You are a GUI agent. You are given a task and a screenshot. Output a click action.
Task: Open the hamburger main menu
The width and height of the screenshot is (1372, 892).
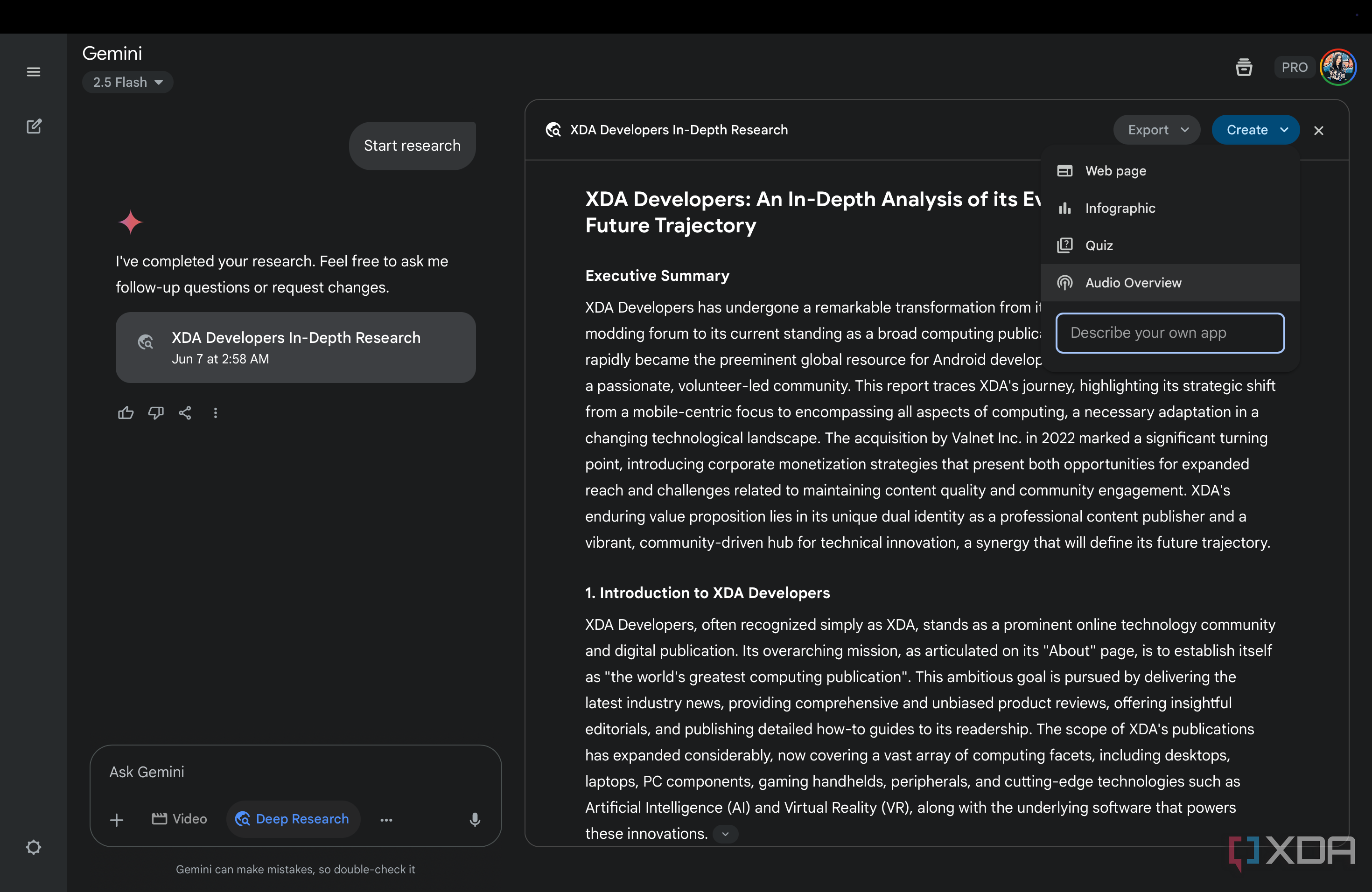(x=34, y=72)
